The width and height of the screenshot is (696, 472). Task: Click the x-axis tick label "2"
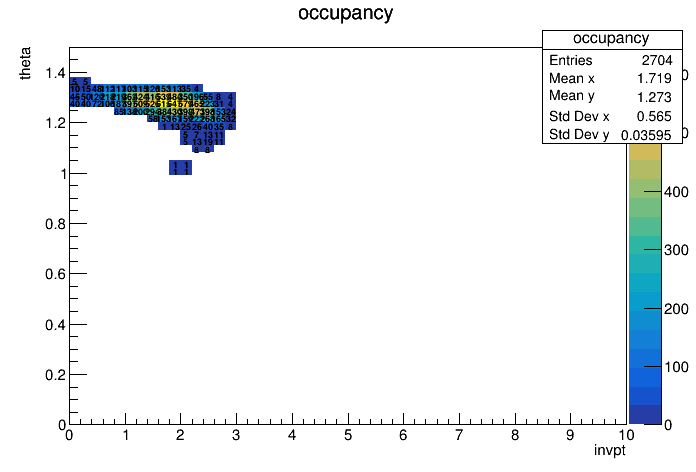(180, 435)
